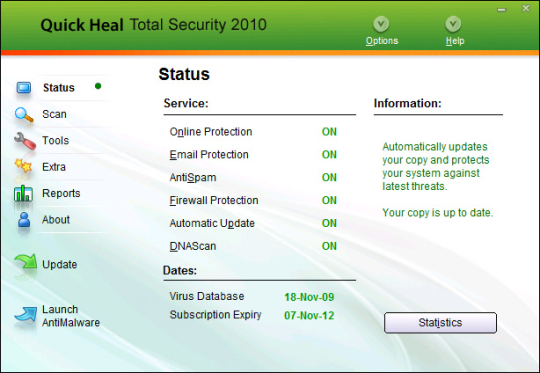Toggle the DNAScan ON status

[329, 246]
